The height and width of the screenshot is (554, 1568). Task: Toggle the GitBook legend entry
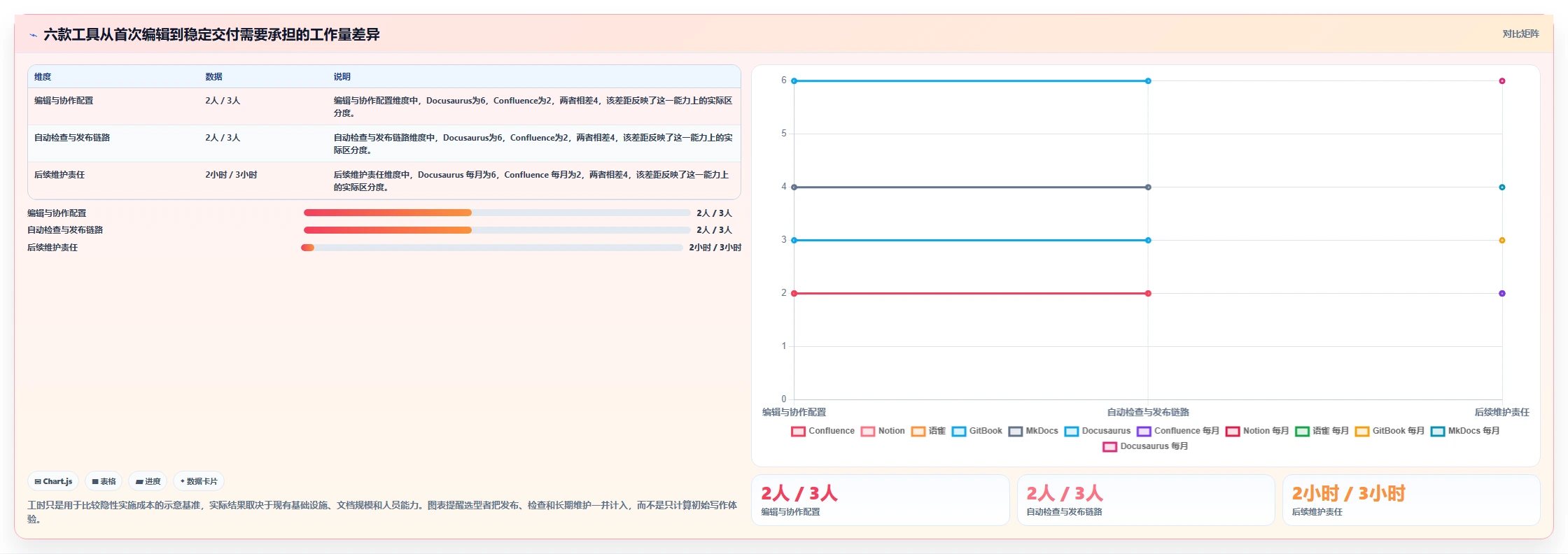pyautogui.click(x=977, y=431)
